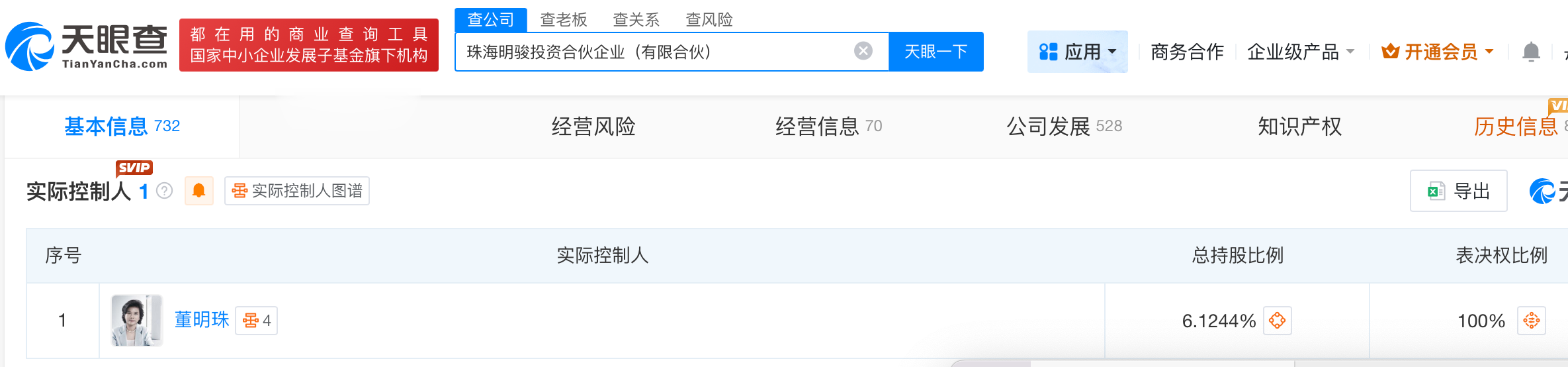The width and height of the screenshot is (1568, 367).
Task: Click the notification bell in header
Action: click(1531, 52)
